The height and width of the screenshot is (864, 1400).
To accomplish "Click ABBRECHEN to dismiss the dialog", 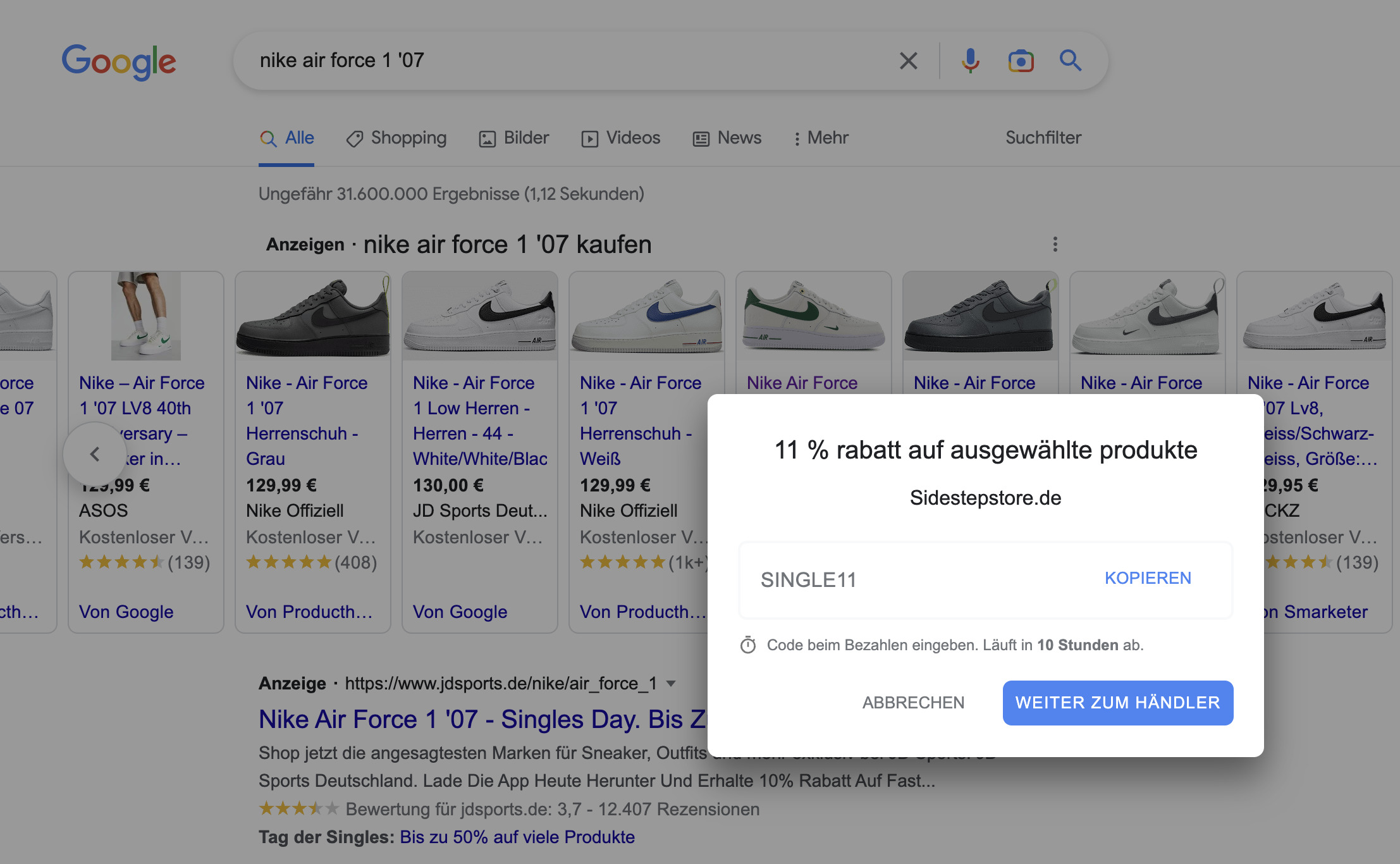I will (913, 703).
